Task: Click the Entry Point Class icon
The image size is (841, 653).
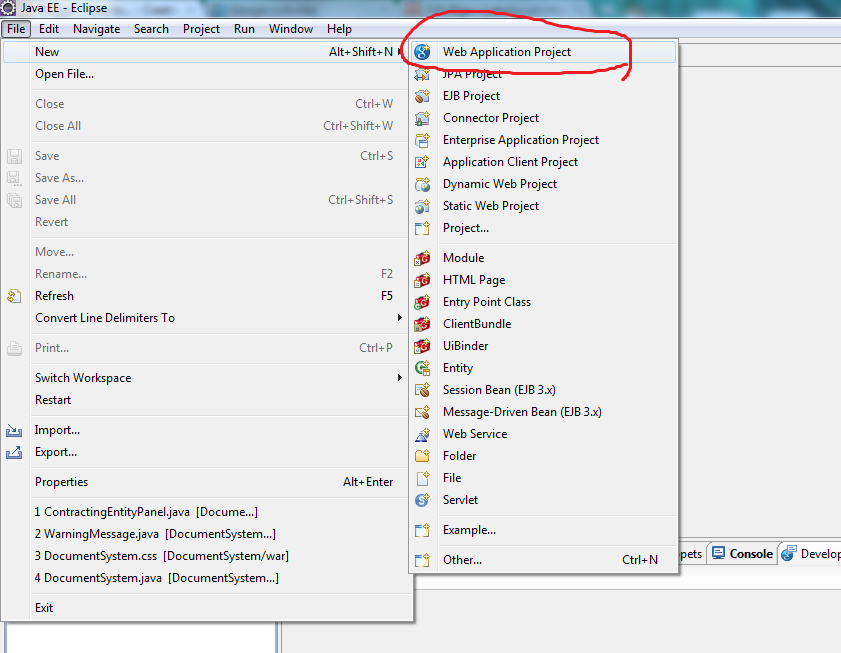Action: (x=422, y=302)
